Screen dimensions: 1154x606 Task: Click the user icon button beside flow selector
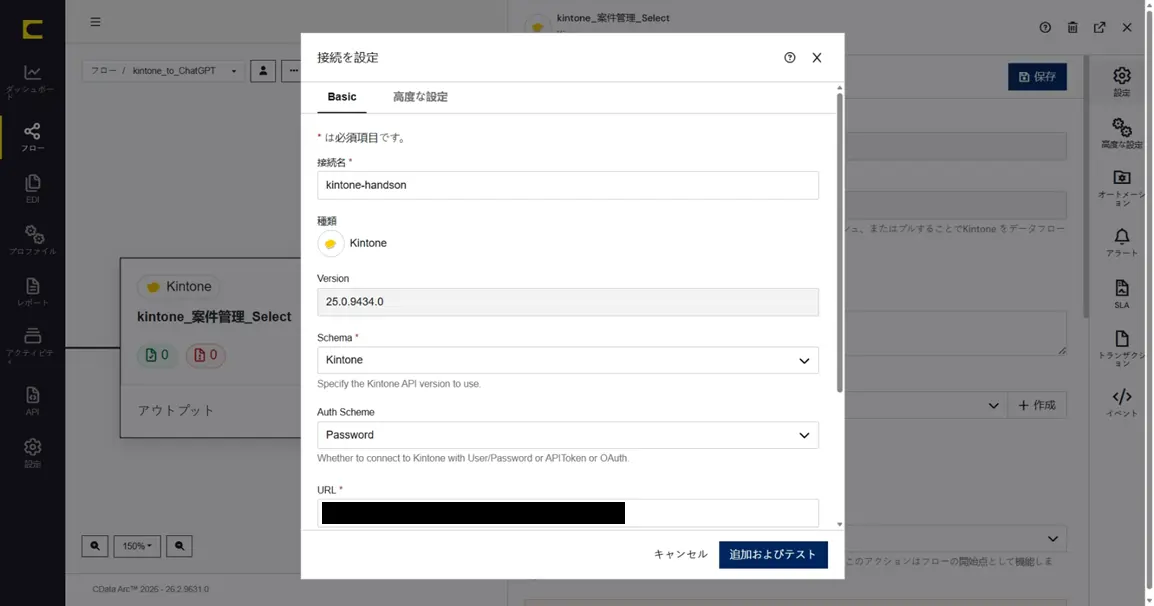(x=263, y=71)
